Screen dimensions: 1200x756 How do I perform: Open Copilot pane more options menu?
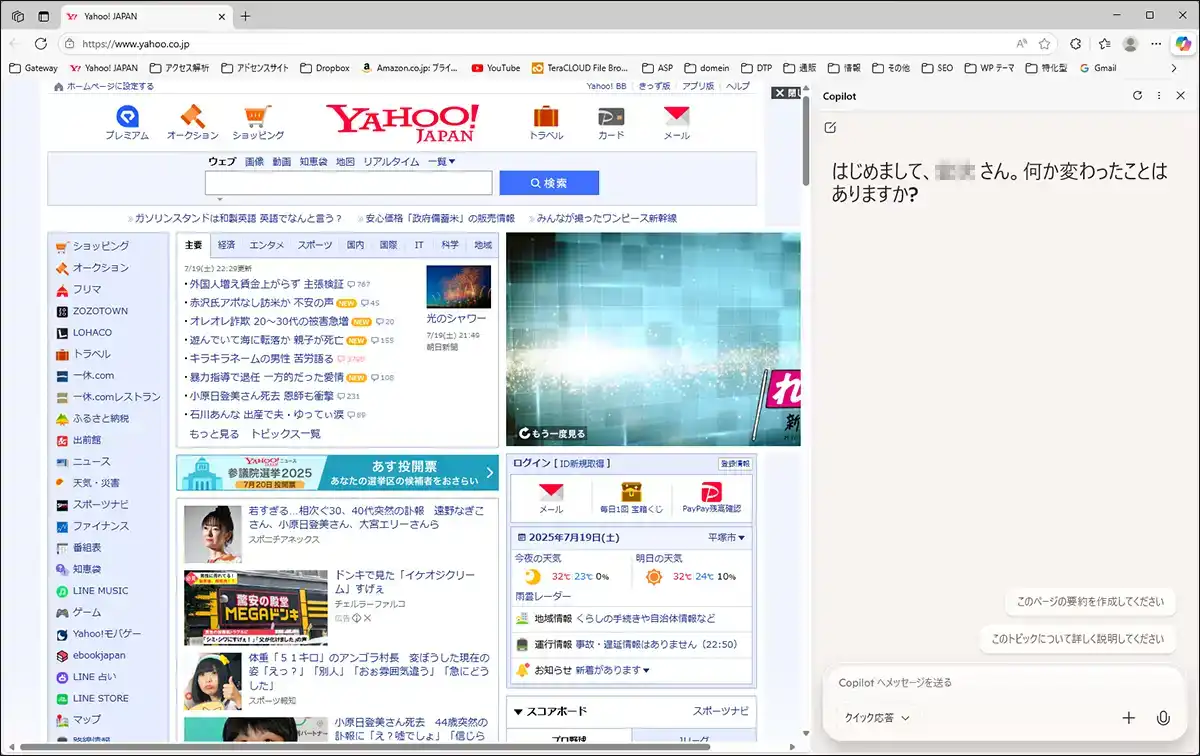click(1159, 96)
